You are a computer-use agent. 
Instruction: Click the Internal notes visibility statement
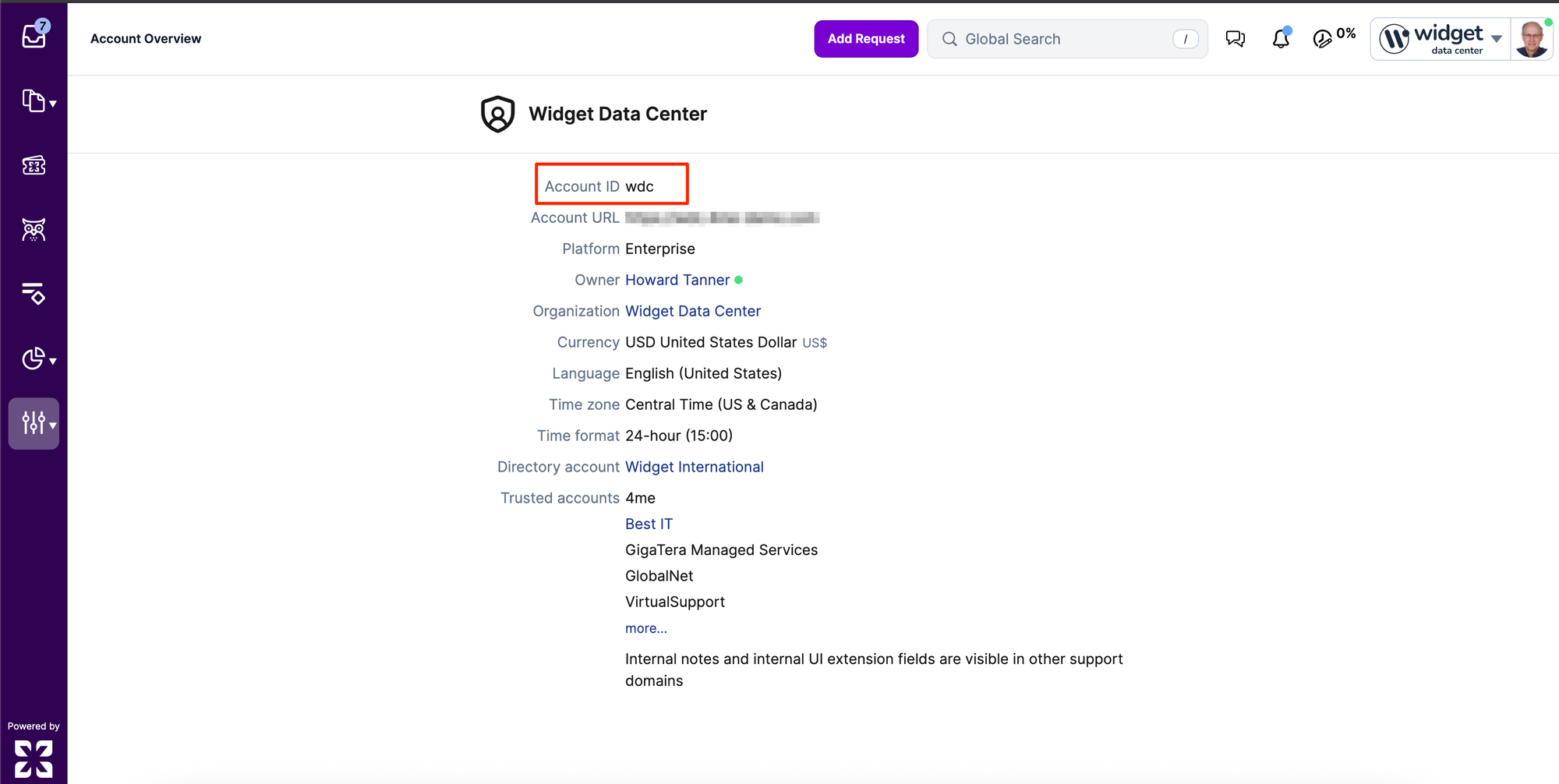pos(874,669)
